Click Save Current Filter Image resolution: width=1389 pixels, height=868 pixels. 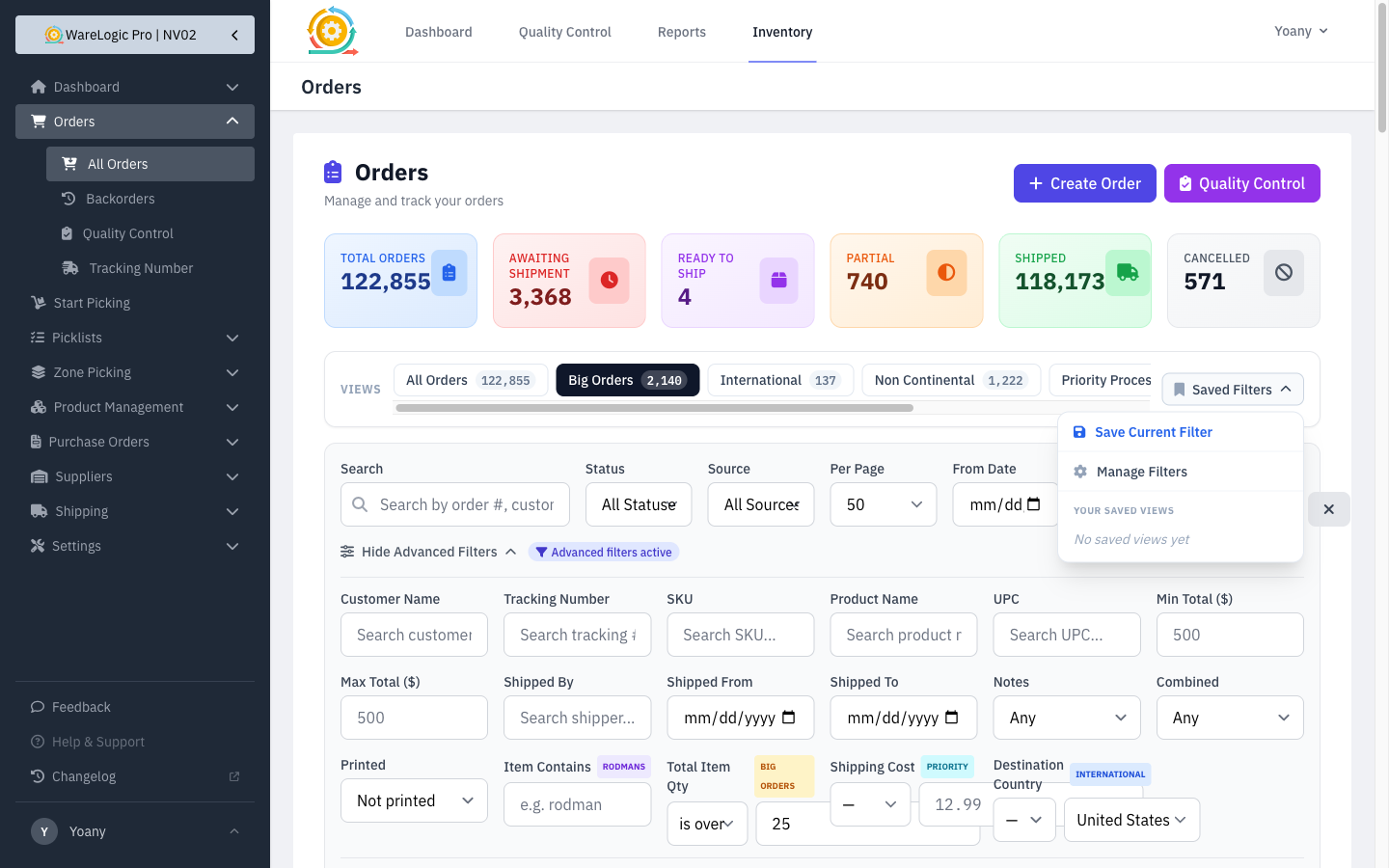[x=1181, y=432]
